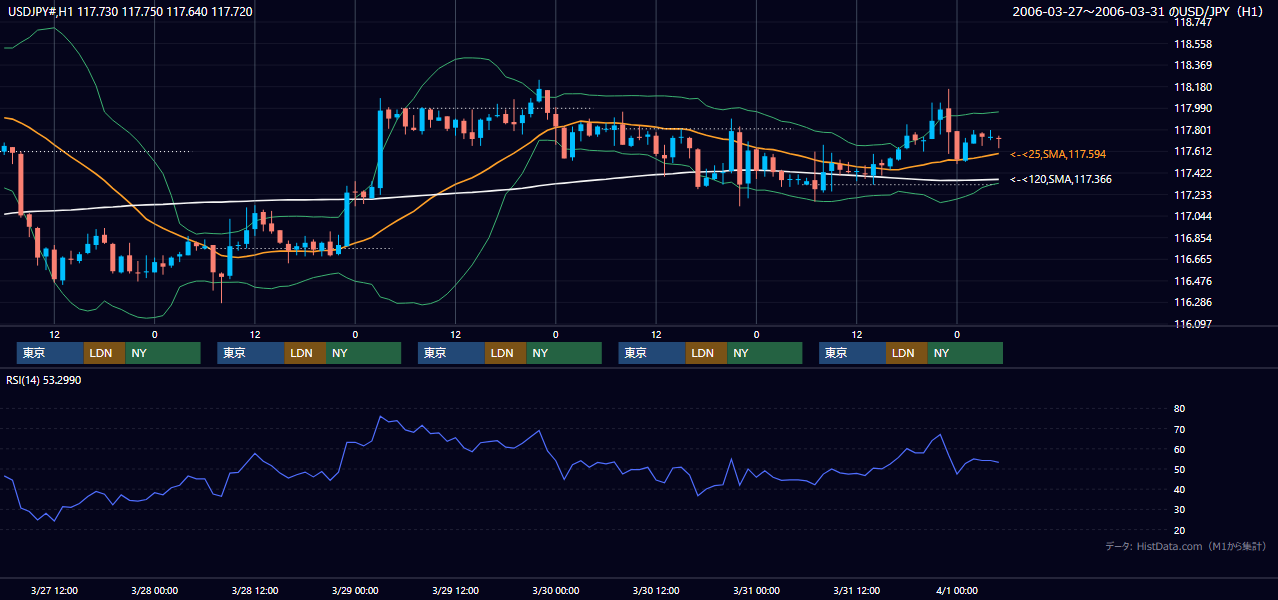Select the 118.180 price axis value
The height and width of the screenshot is (600, 1278).
(1192, 87)
